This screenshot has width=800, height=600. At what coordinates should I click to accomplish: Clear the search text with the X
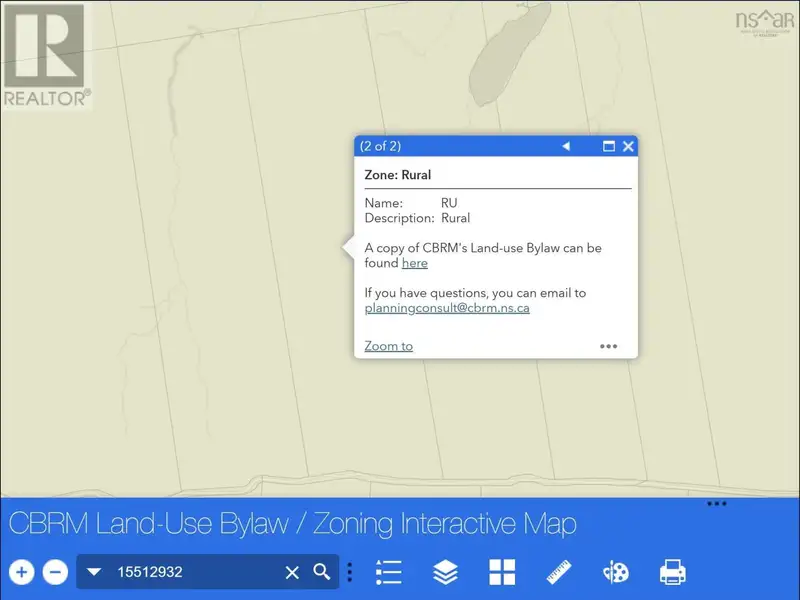coord(292,572)
